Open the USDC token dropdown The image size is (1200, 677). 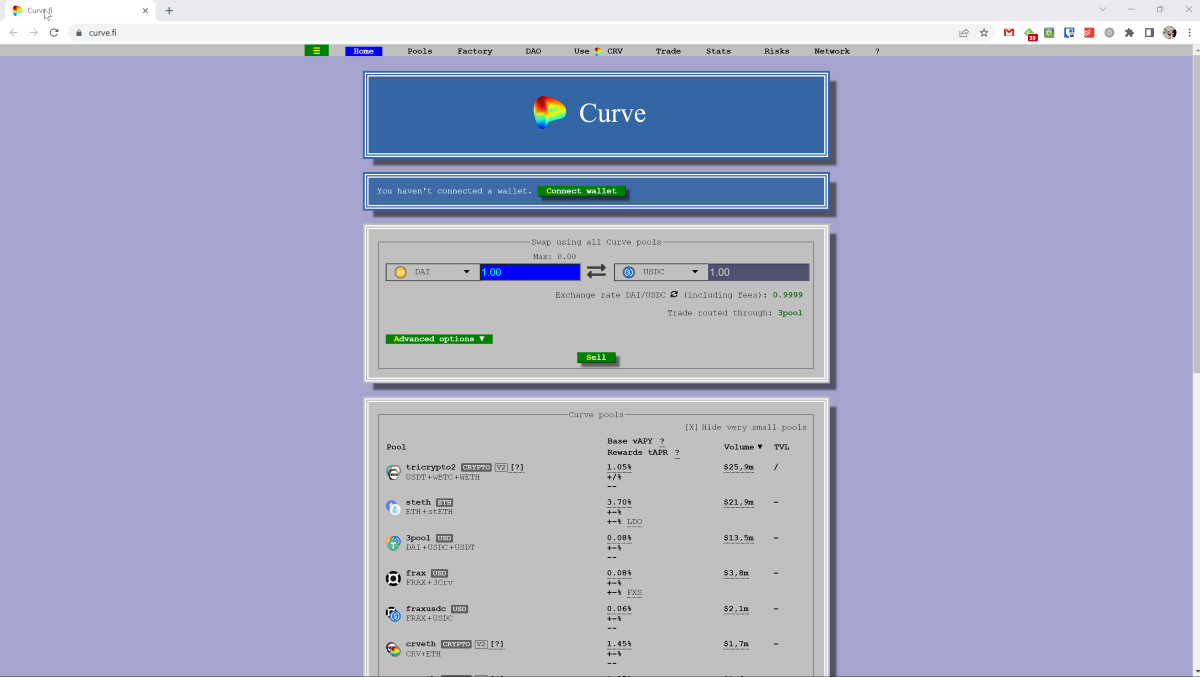pos(660,272)
